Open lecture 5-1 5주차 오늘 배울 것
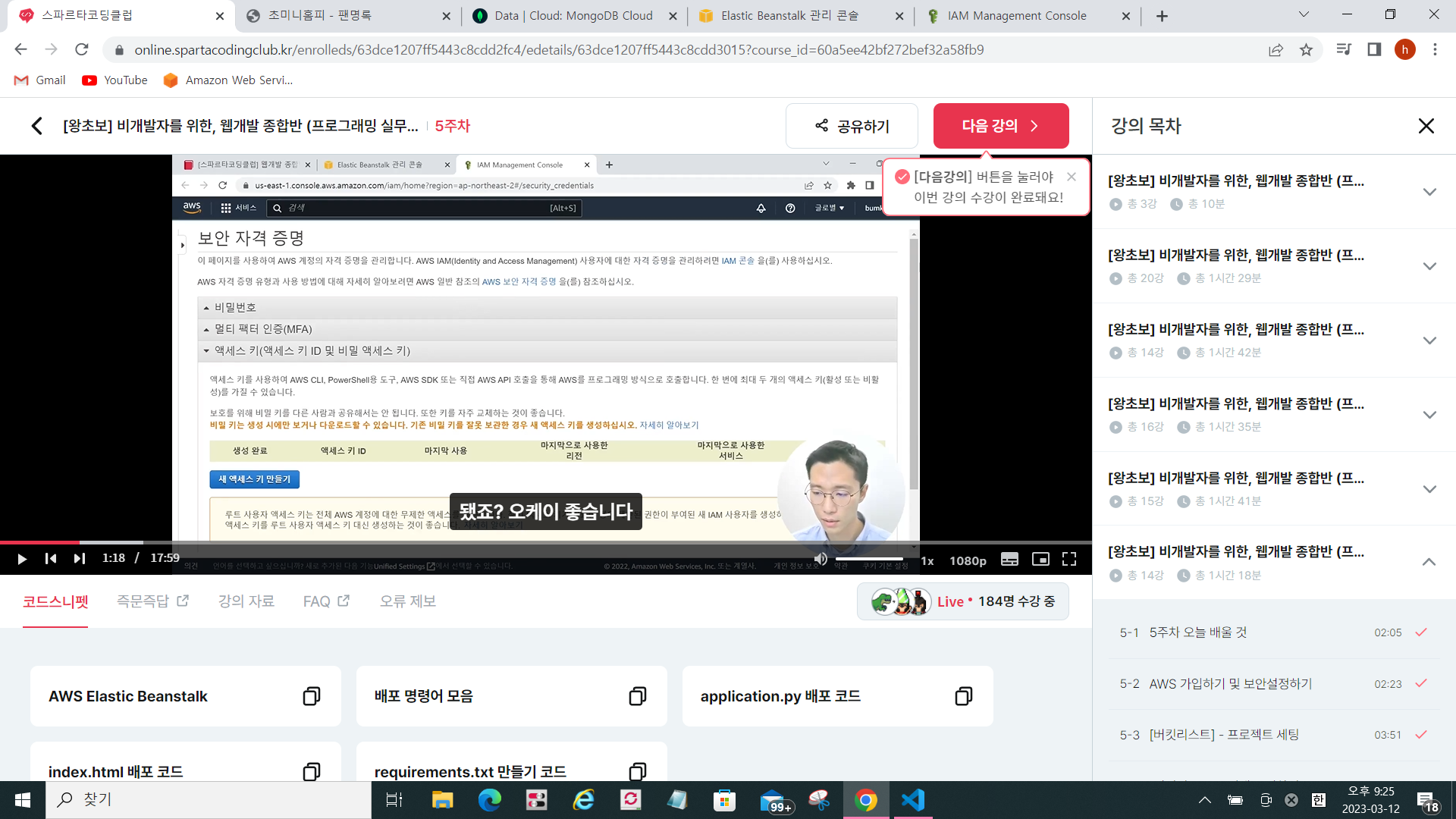 [1274, 632]
